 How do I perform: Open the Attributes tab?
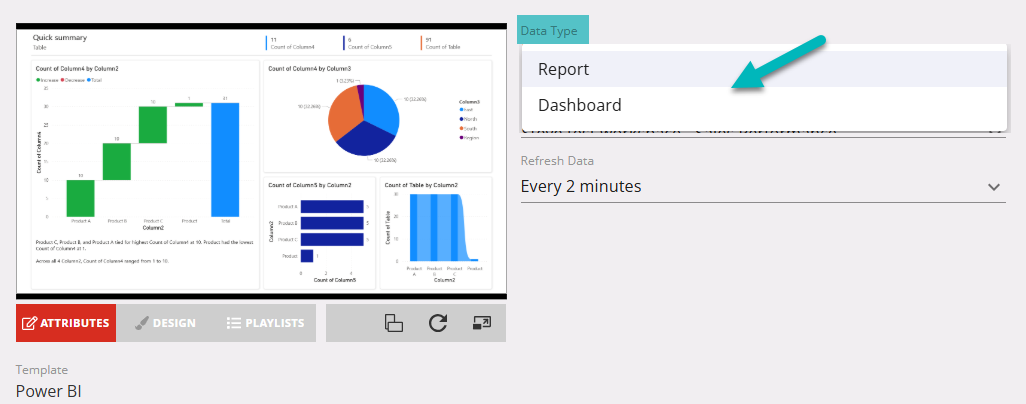(x=66, y=323)
